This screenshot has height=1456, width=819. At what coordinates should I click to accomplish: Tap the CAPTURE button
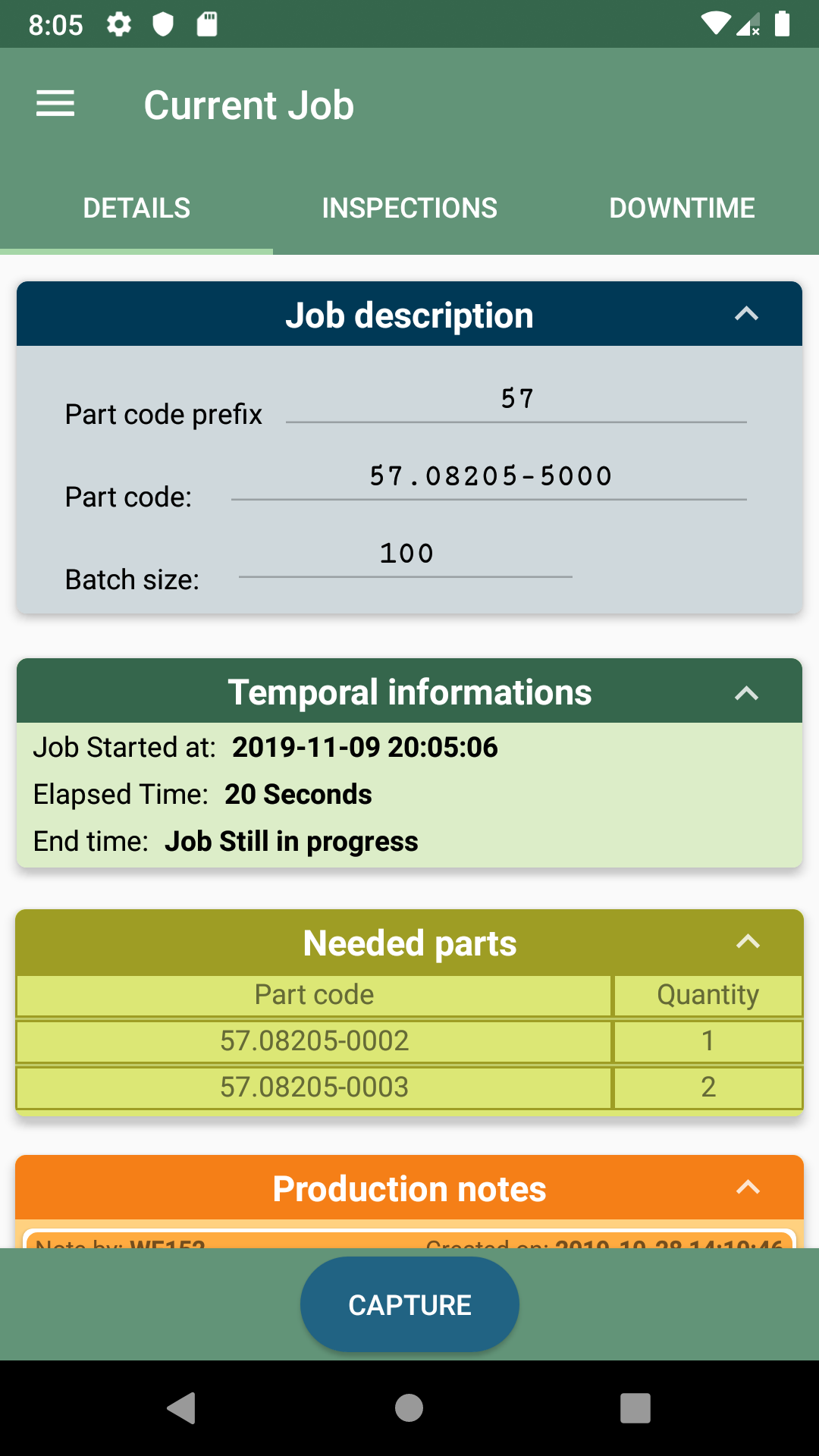(409, 1304)
